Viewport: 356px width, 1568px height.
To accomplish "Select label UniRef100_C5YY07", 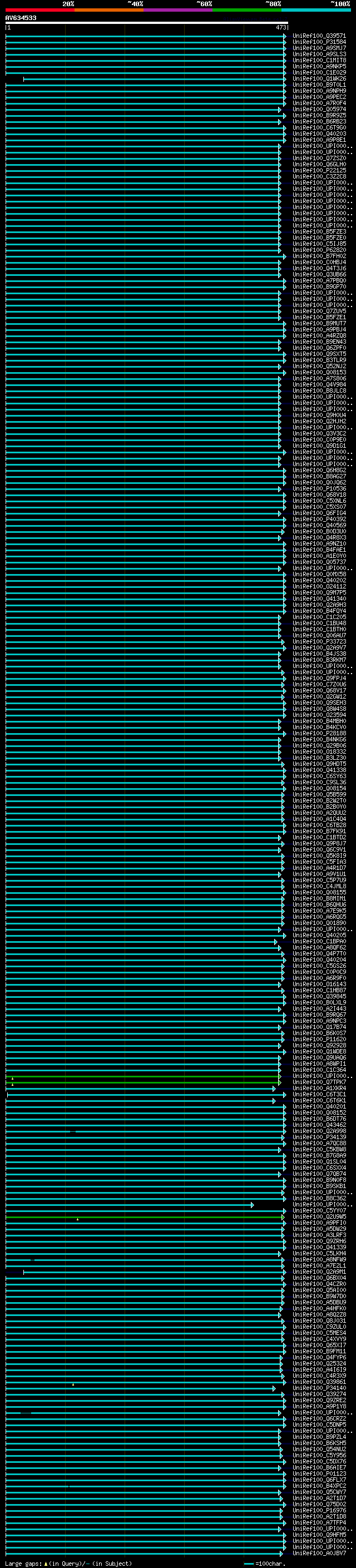I will 319,1211.
